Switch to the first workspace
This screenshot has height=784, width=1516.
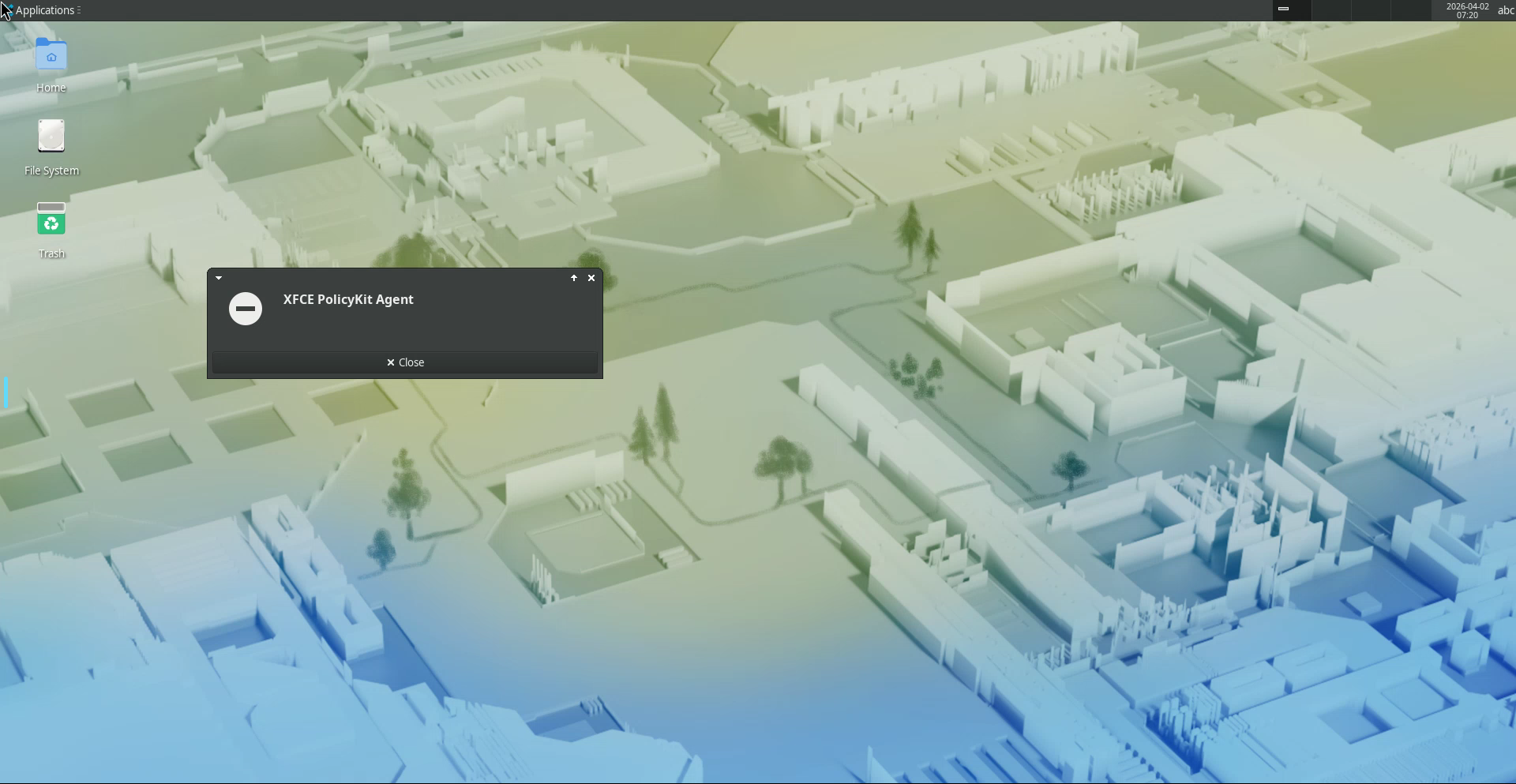point(1292,10)
